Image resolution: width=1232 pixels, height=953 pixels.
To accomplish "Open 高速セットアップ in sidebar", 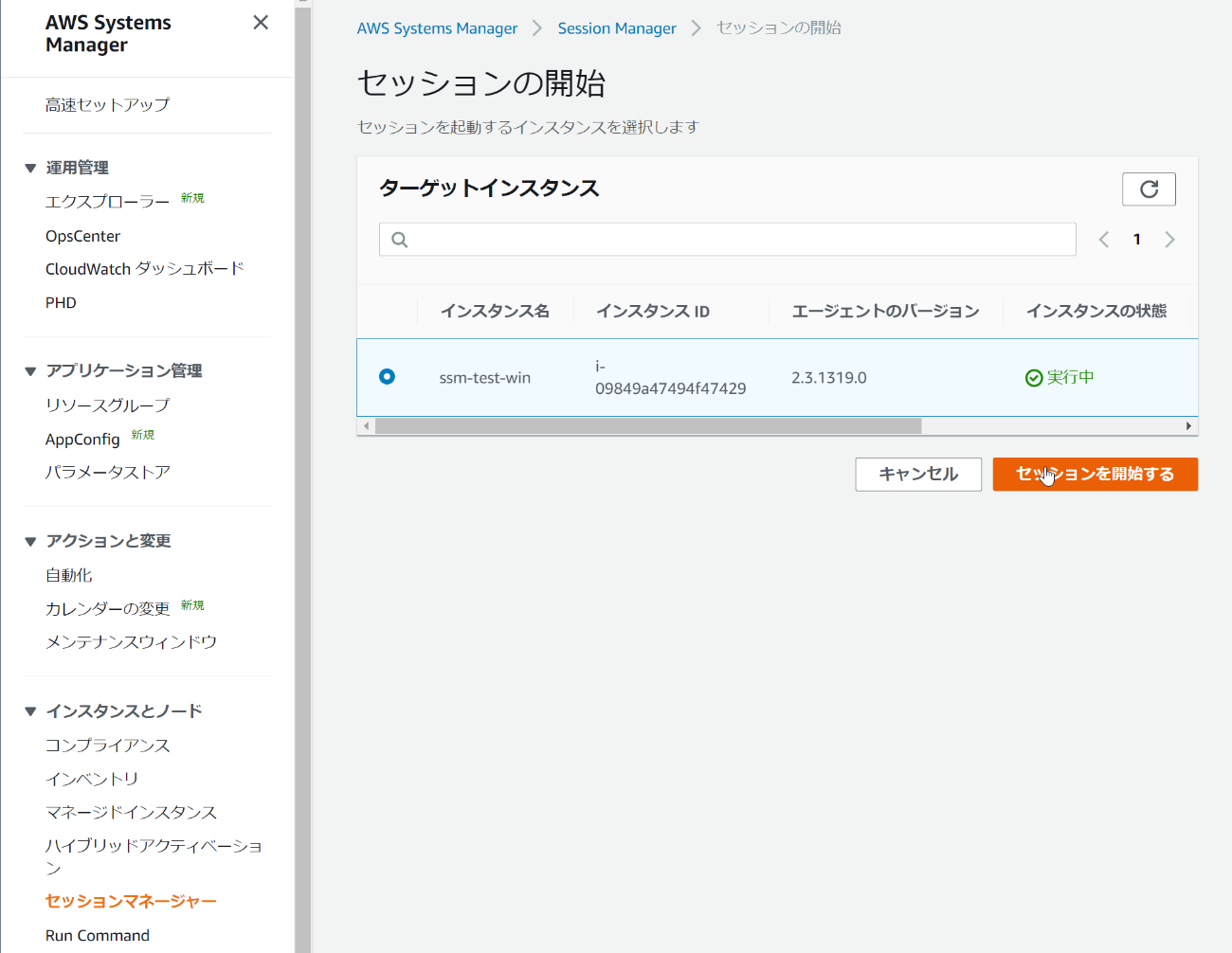I will point(107,105).
